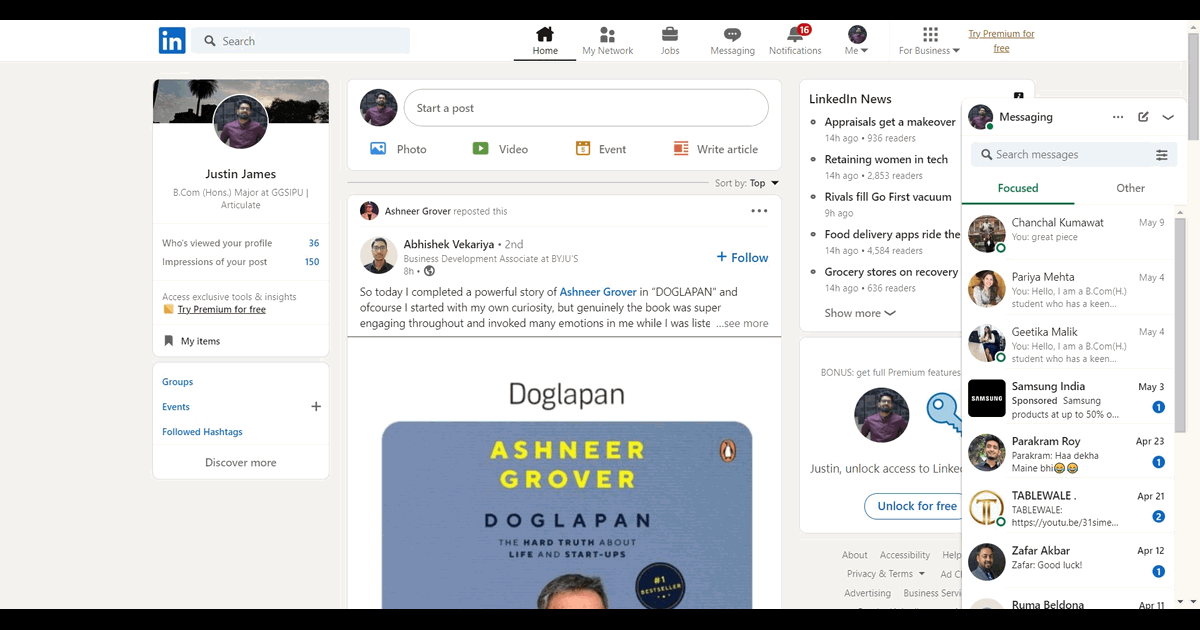
Task: Switch to Focused messages tab
Action: (x=1018, y=188)
